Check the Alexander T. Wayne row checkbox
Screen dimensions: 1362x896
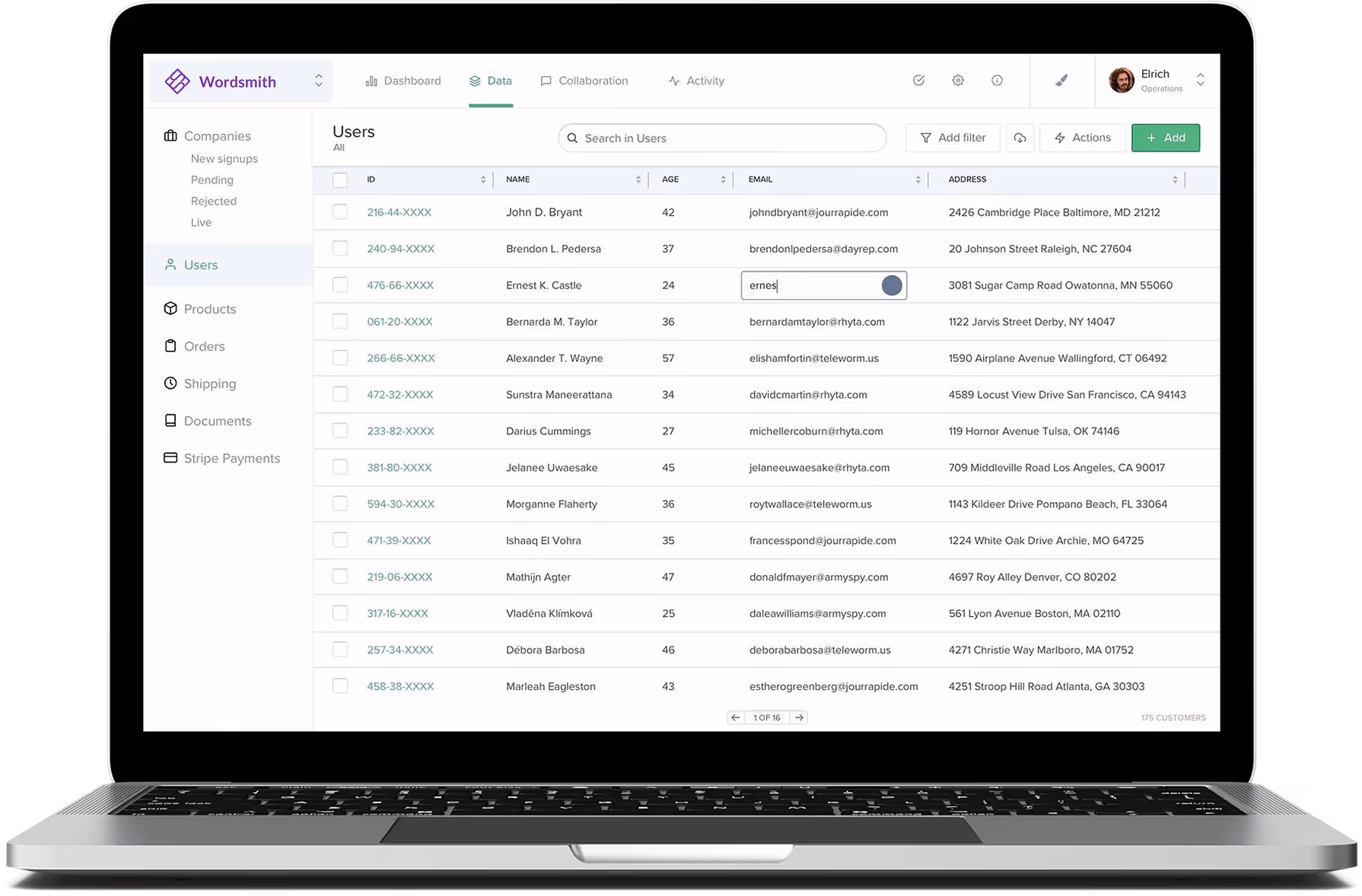coord(340,357)
